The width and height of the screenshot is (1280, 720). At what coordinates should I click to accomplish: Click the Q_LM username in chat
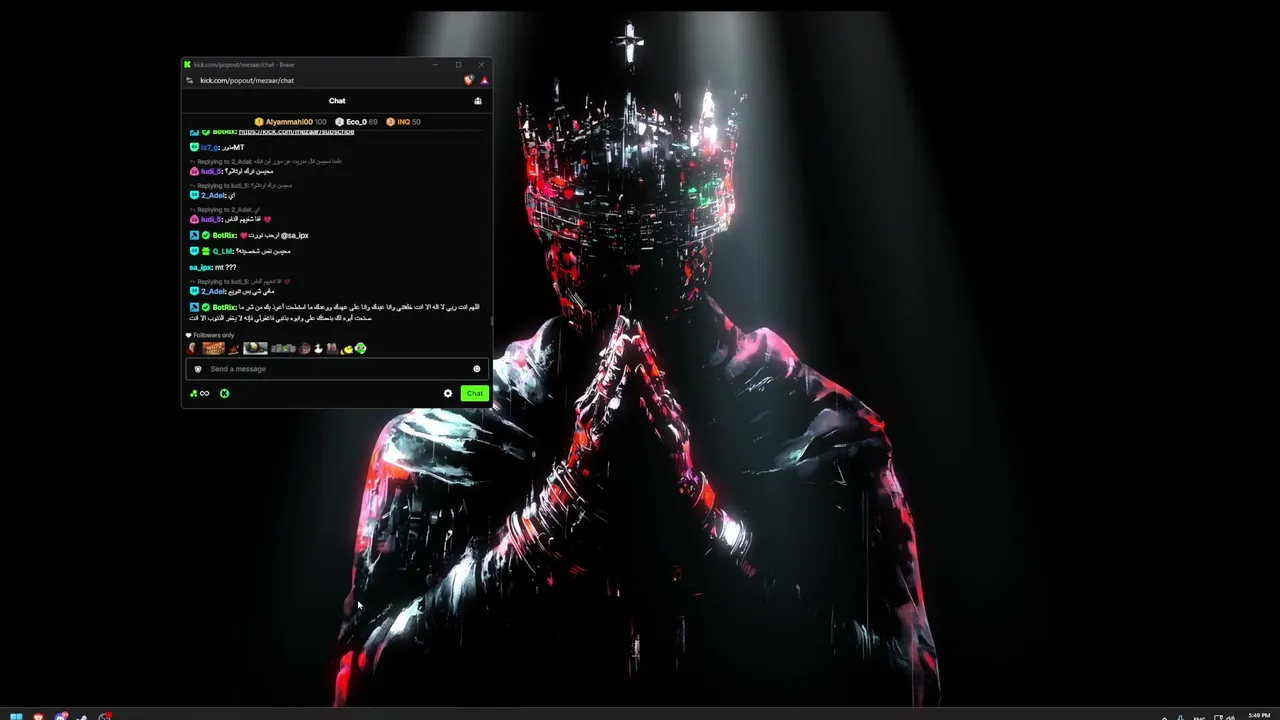[x=222, y=251]
